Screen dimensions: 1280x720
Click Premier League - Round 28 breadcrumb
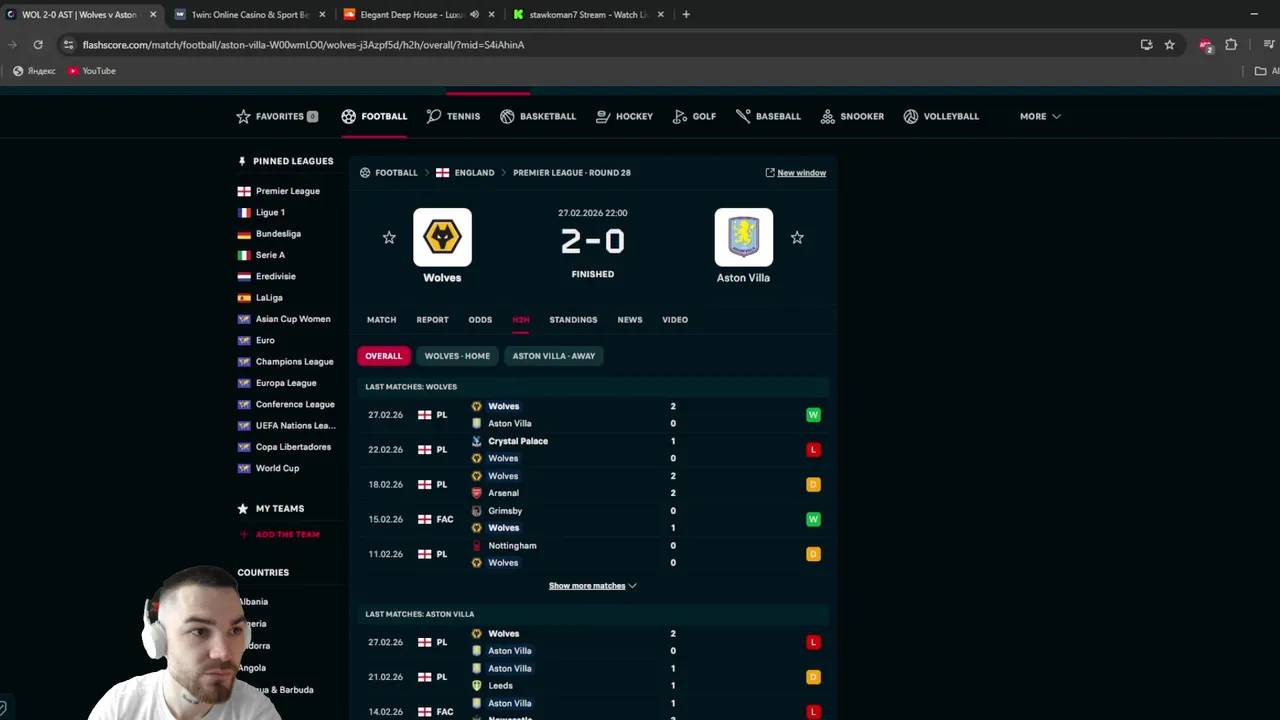pyautogui.click(x=572, y=173)
